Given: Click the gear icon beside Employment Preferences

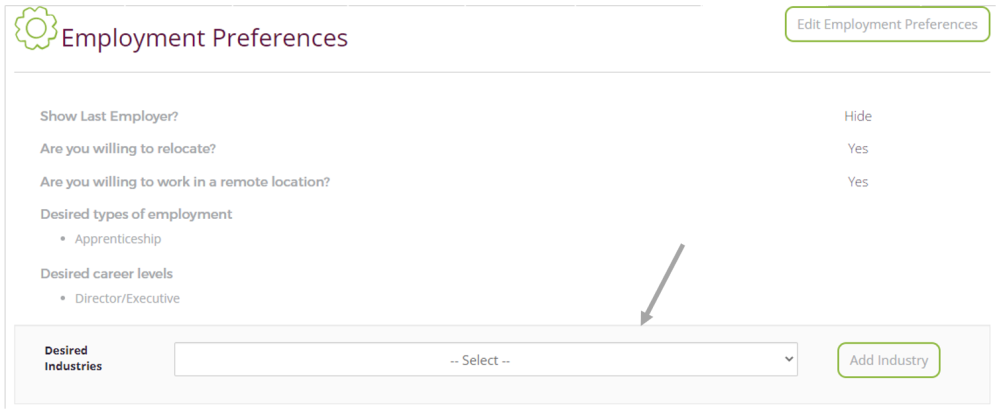Looking at the screenshot, I should point(36,27).
